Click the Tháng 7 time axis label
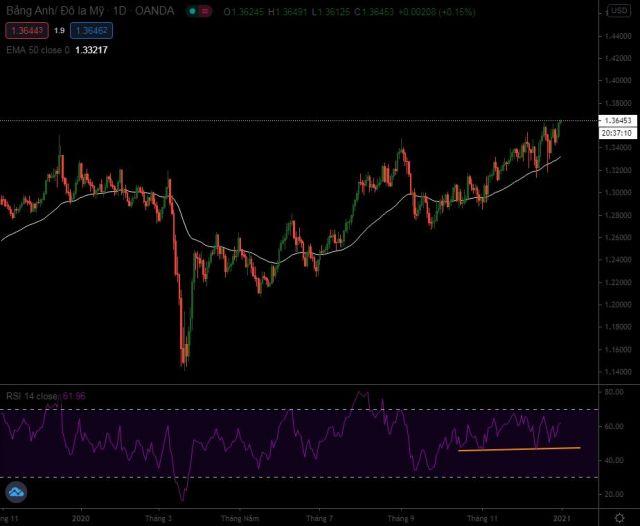This screenshot has width=640, height=526. pos(320,519)
